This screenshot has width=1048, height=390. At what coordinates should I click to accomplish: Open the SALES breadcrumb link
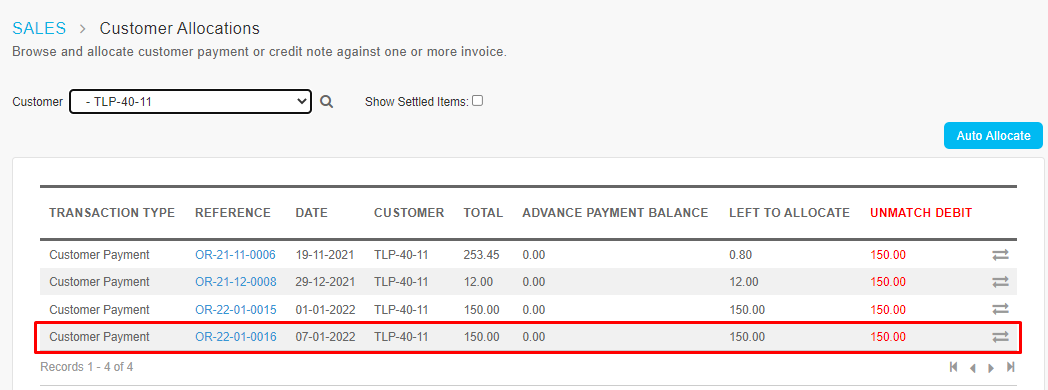[39, 28]
